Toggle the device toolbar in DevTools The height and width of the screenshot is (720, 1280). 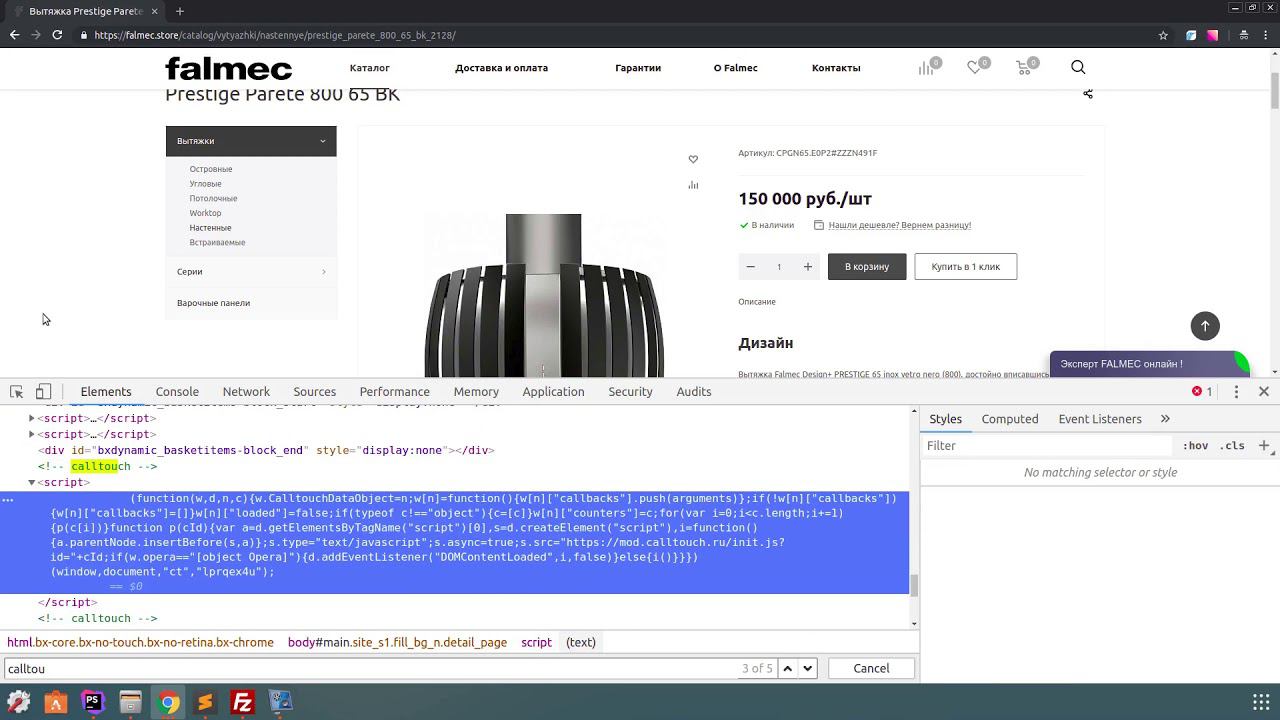[x=44, y=391]
